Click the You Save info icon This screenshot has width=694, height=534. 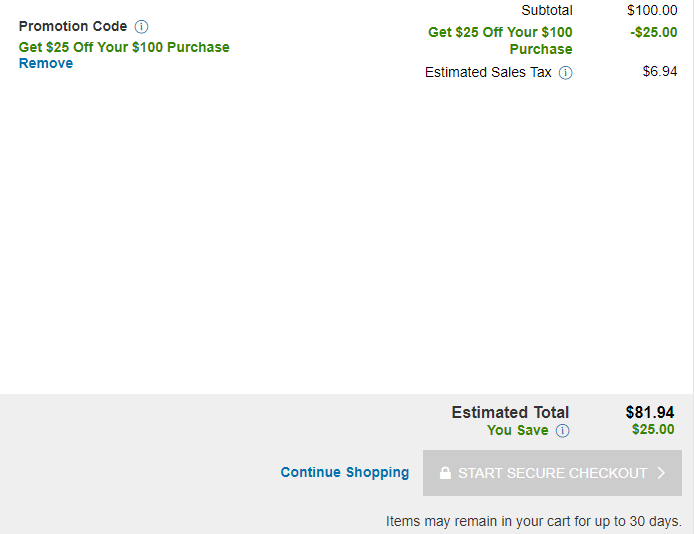tap(563, 430)
